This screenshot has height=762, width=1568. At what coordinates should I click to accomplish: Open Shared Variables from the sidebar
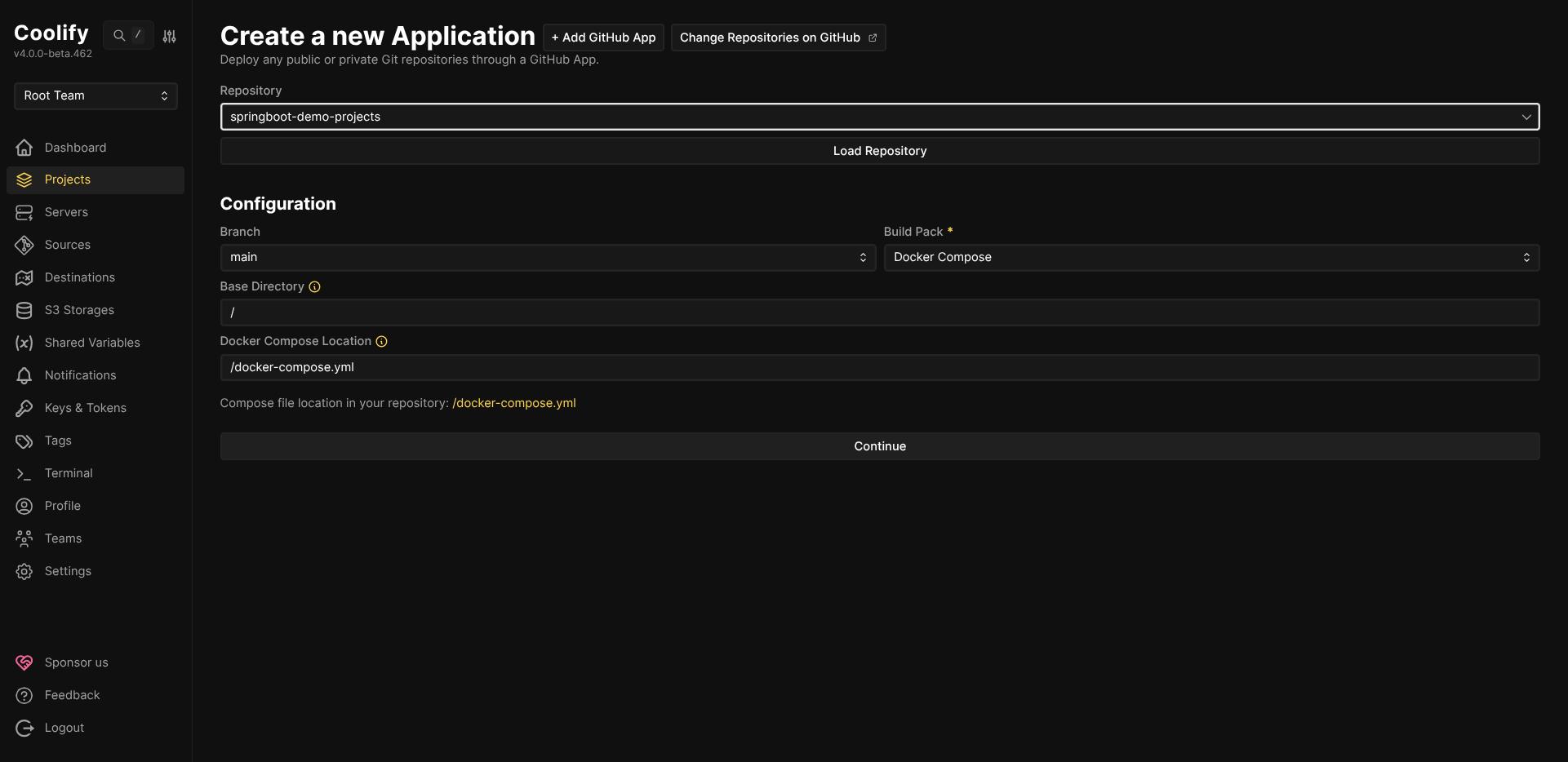click(92, 343)
